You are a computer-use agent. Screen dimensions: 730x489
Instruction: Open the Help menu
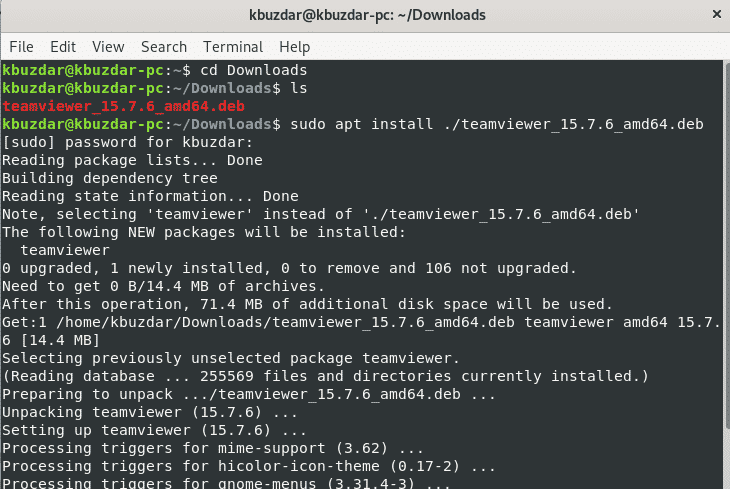coord(295,47)
